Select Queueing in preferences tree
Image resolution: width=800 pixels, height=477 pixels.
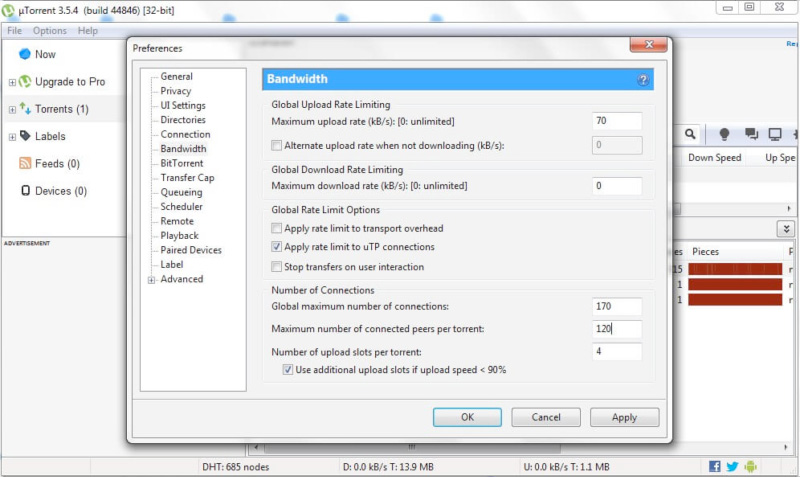coord(181,192)
